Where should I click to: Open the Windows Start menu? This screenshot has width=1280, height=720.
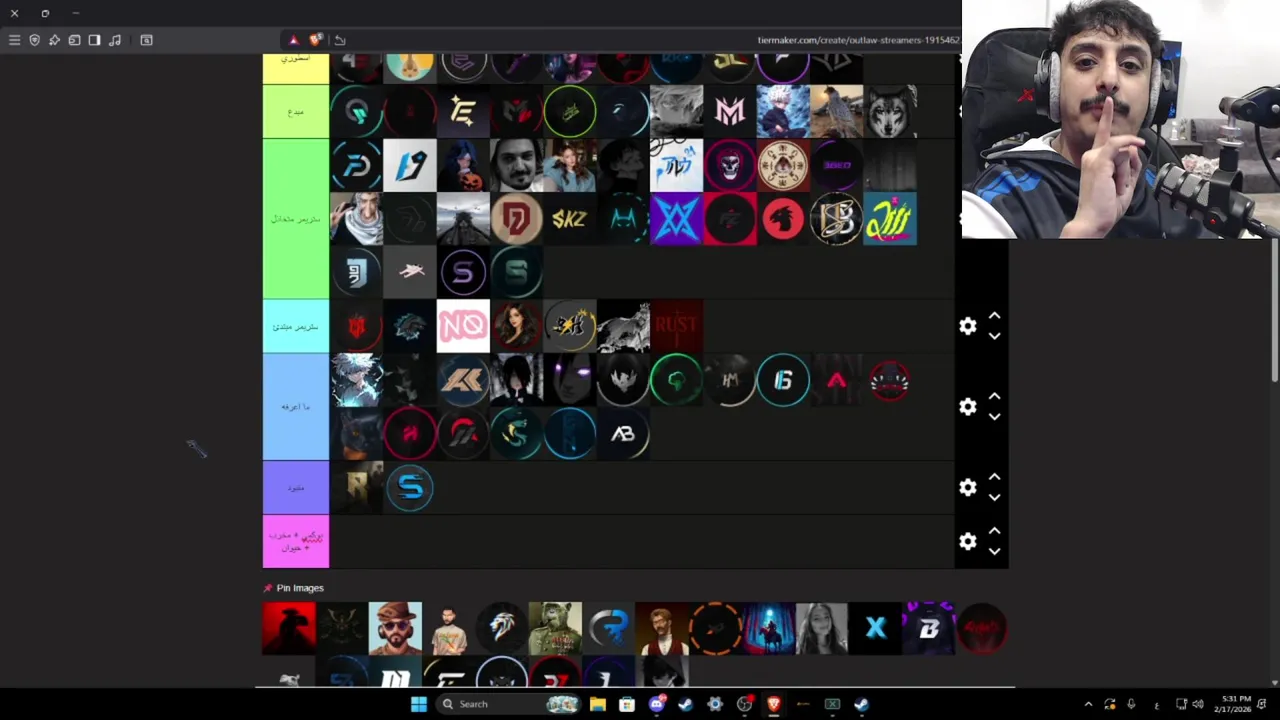click(x=419, y=704)
